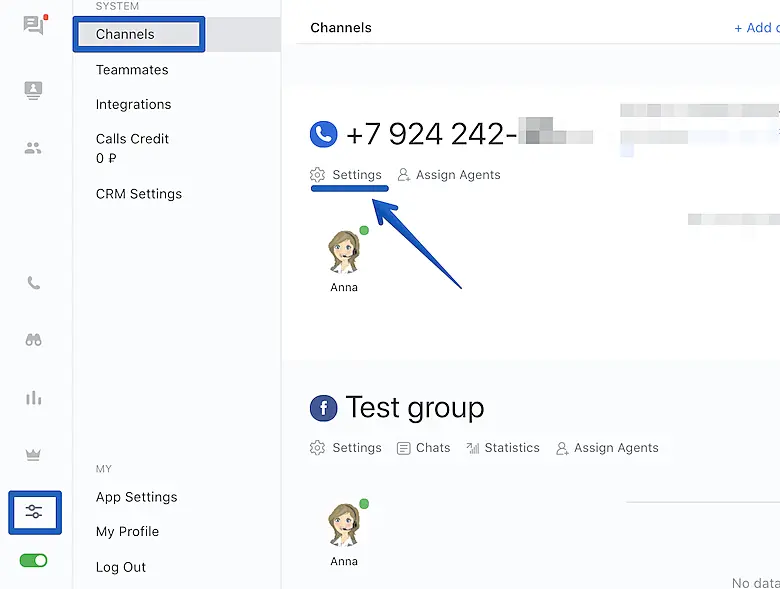Select Channels in the System menu
The width and height of the screenshot is (780, 589).
click(x=125, y=34)
